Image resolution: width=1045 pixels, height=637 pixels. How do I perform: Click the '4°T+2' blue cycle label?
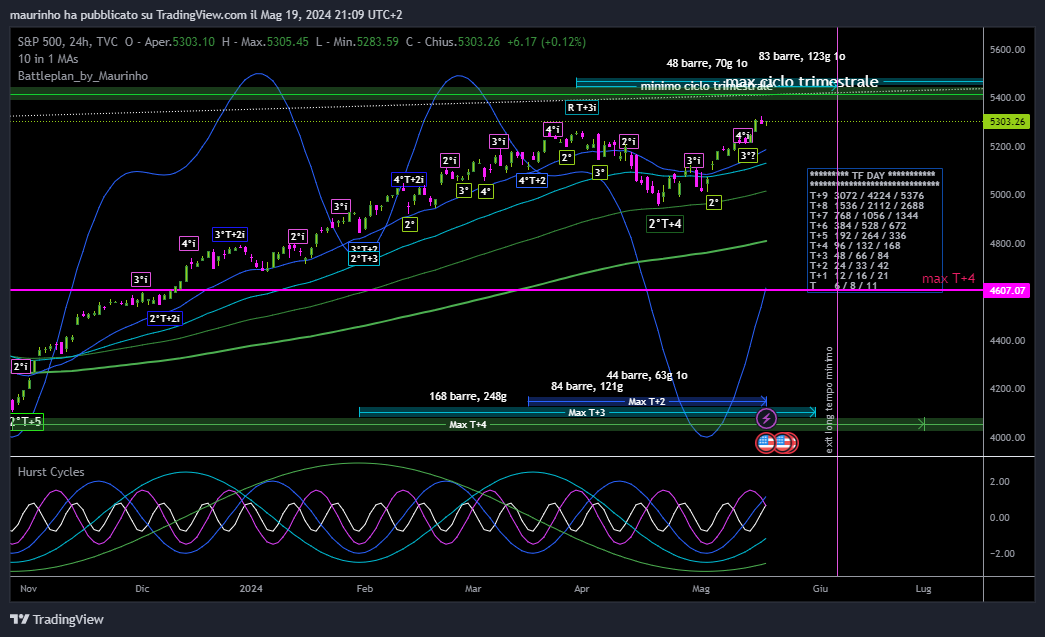[532, 181]
